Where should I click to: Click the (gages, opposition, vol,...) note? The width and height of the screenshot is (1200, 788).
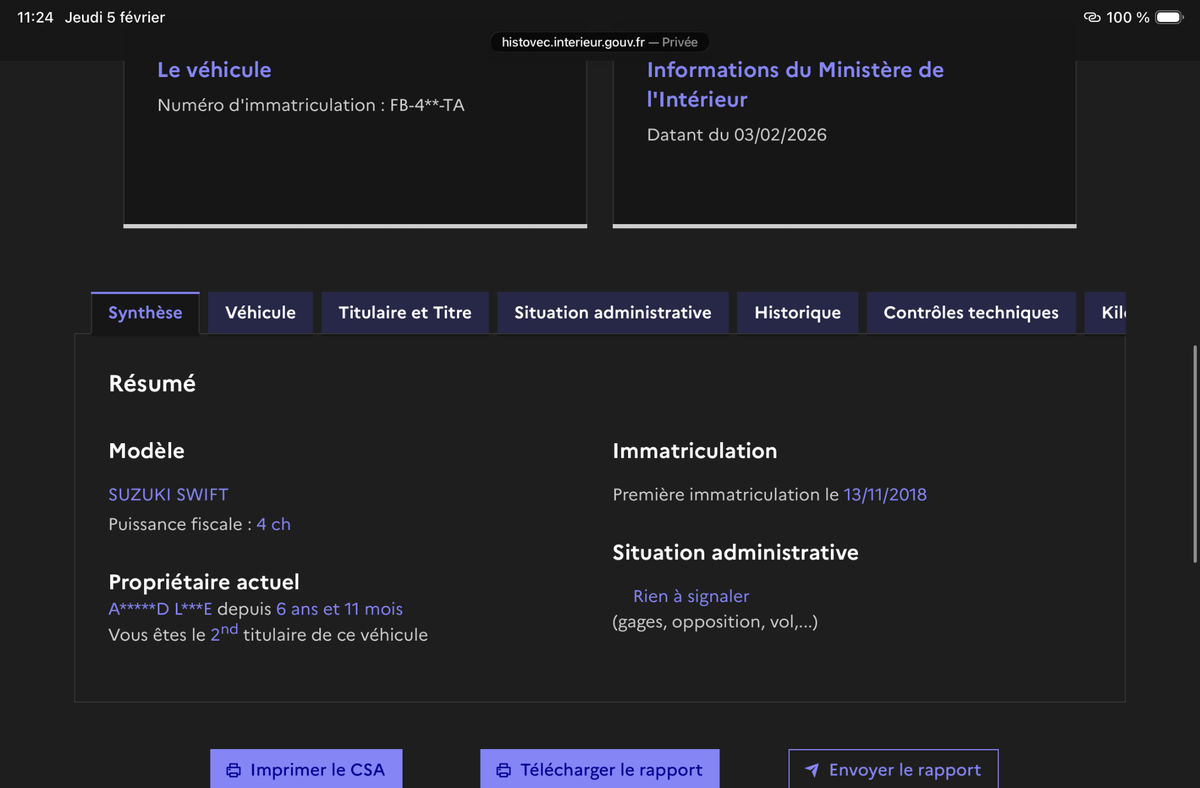tap(715, 622)
